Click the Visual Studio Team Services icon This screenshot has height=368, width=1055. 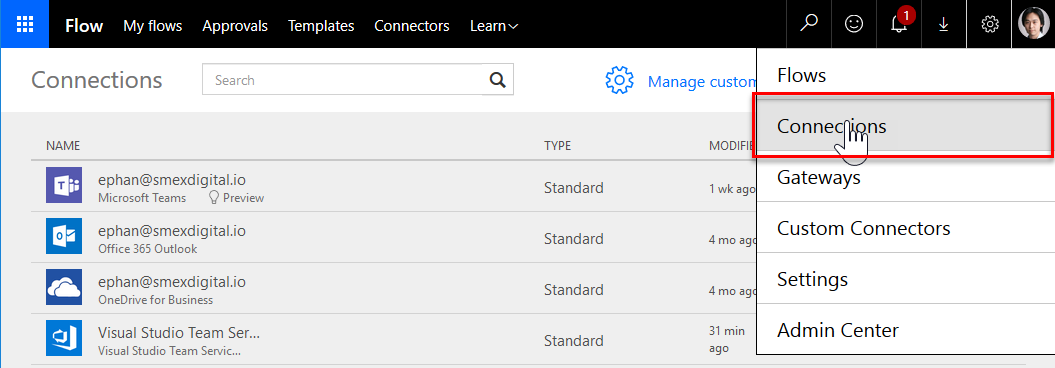64,338
